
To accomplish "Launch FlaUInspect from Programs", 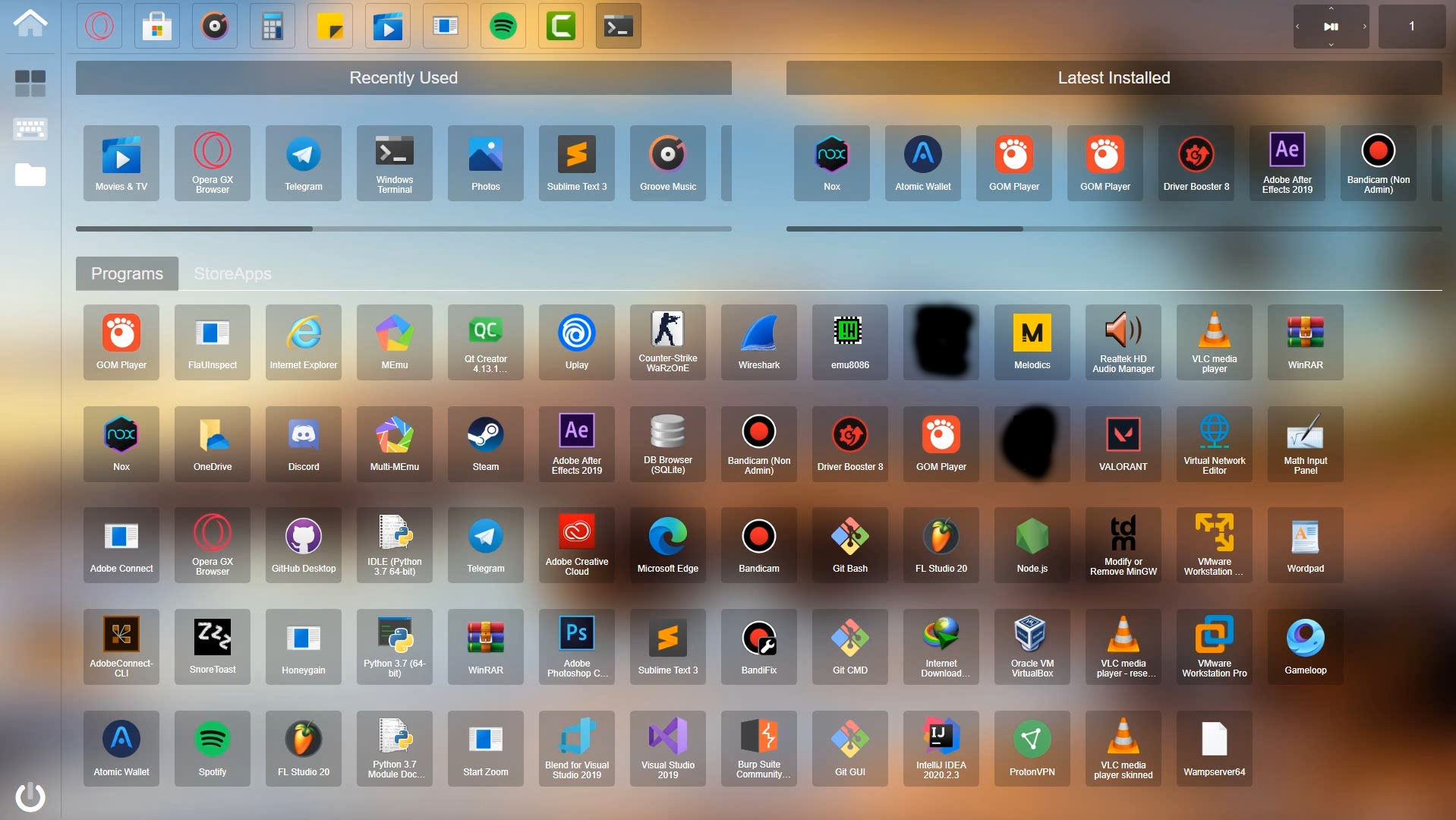I will pos(213,342).
